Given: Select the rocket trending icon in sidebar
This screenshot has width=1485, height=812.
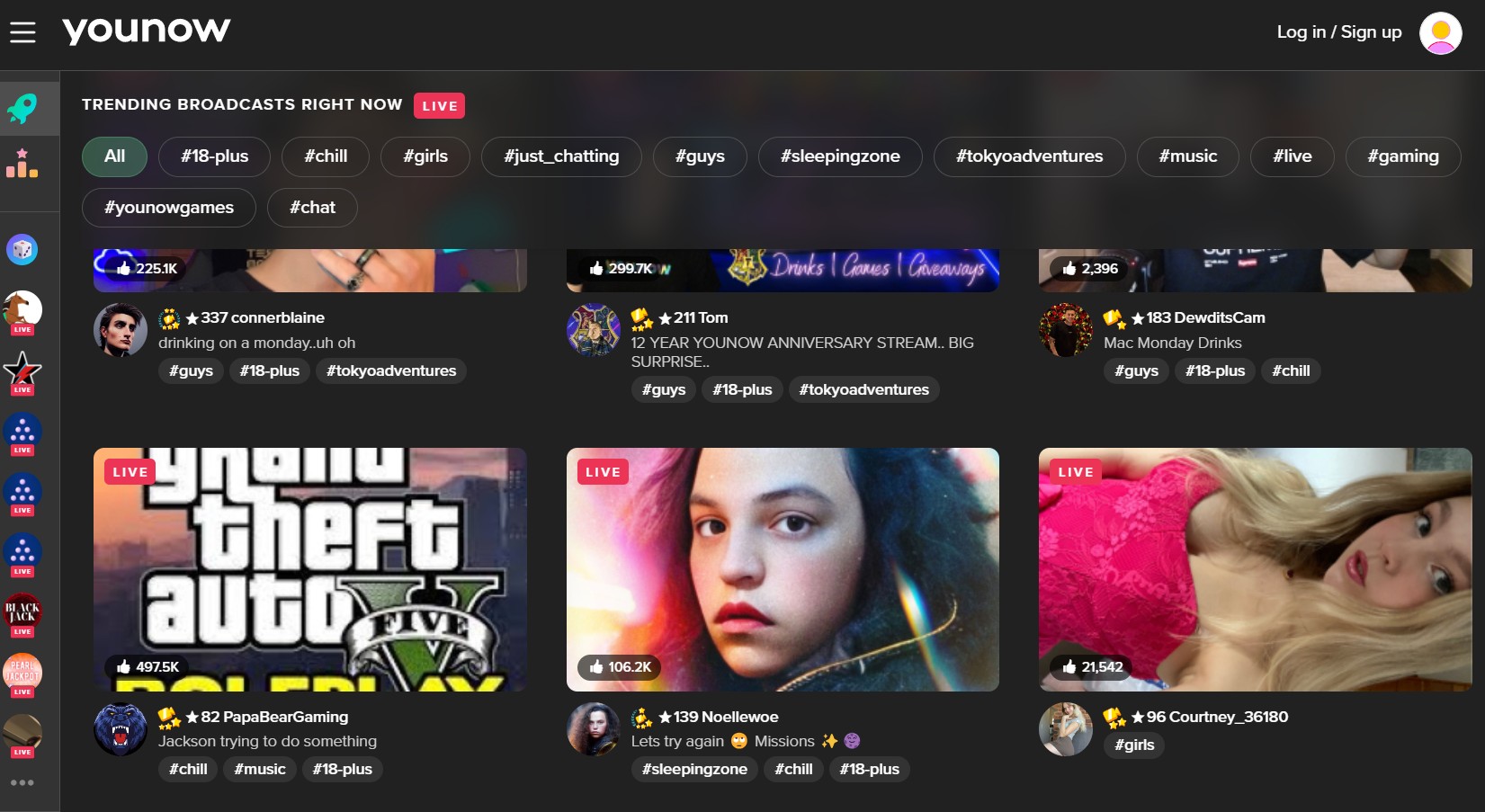Looking at the screenshot, I should pyautogui.click(x=22, y=109).
